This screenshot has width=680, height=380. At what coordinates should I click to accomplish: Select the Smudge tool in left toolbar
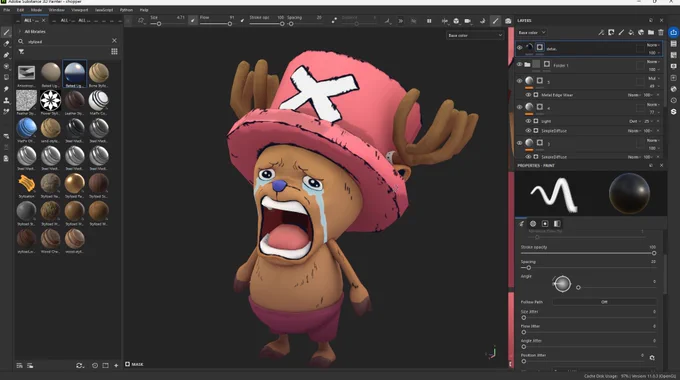click(6, 89)
